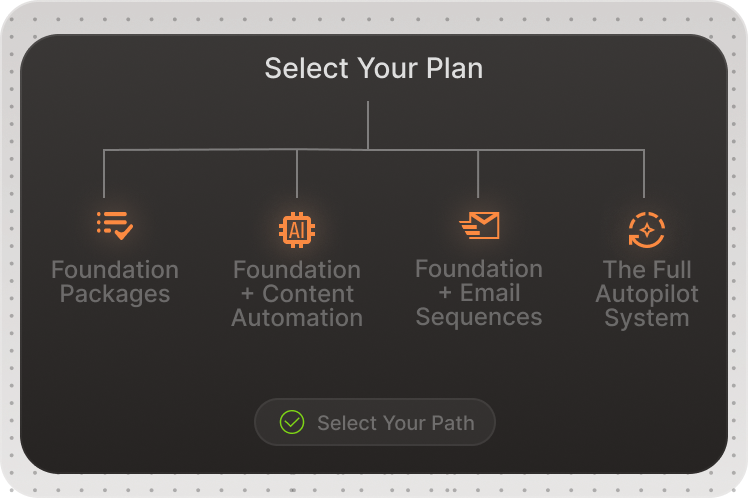This screenshot has width=748, height=498.
Task: Pick the Foundation + Content Automation label
Action: click(297, 294)
